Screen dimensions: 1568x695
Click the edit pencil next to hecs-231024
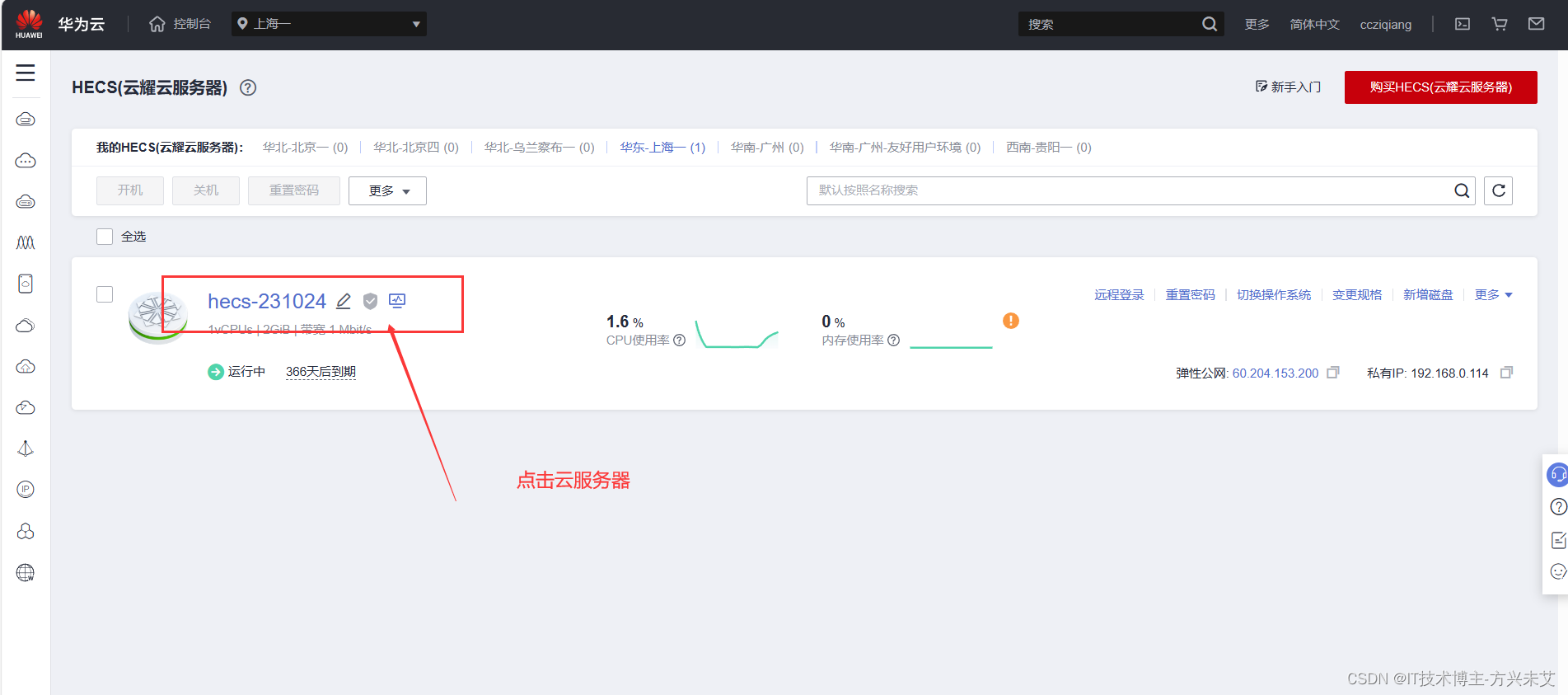pos(344,301)
